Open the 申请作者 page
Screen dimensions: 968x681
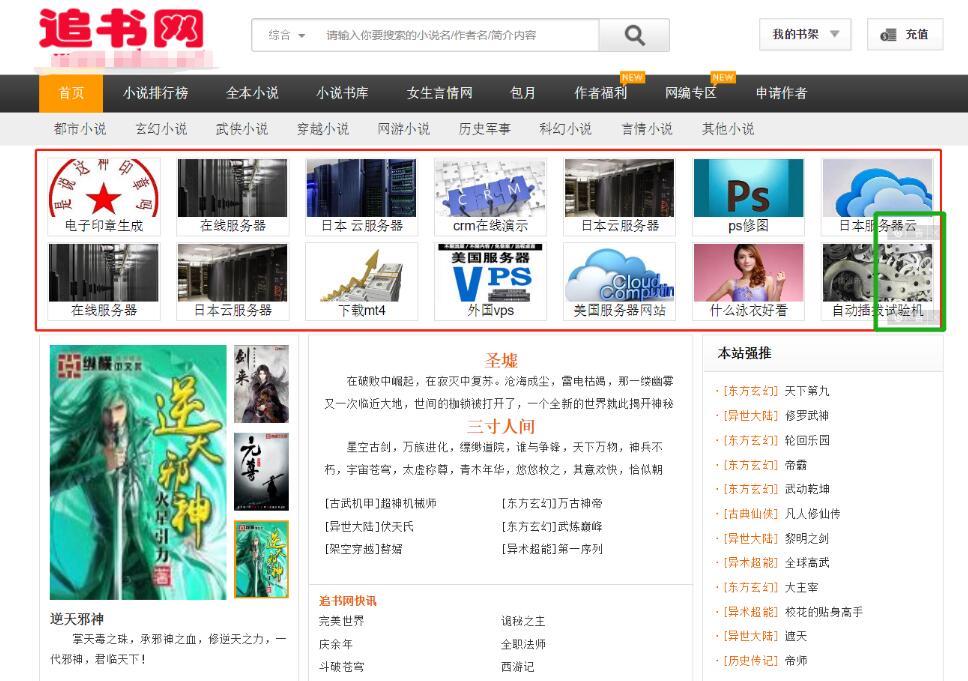click(781, 93)
